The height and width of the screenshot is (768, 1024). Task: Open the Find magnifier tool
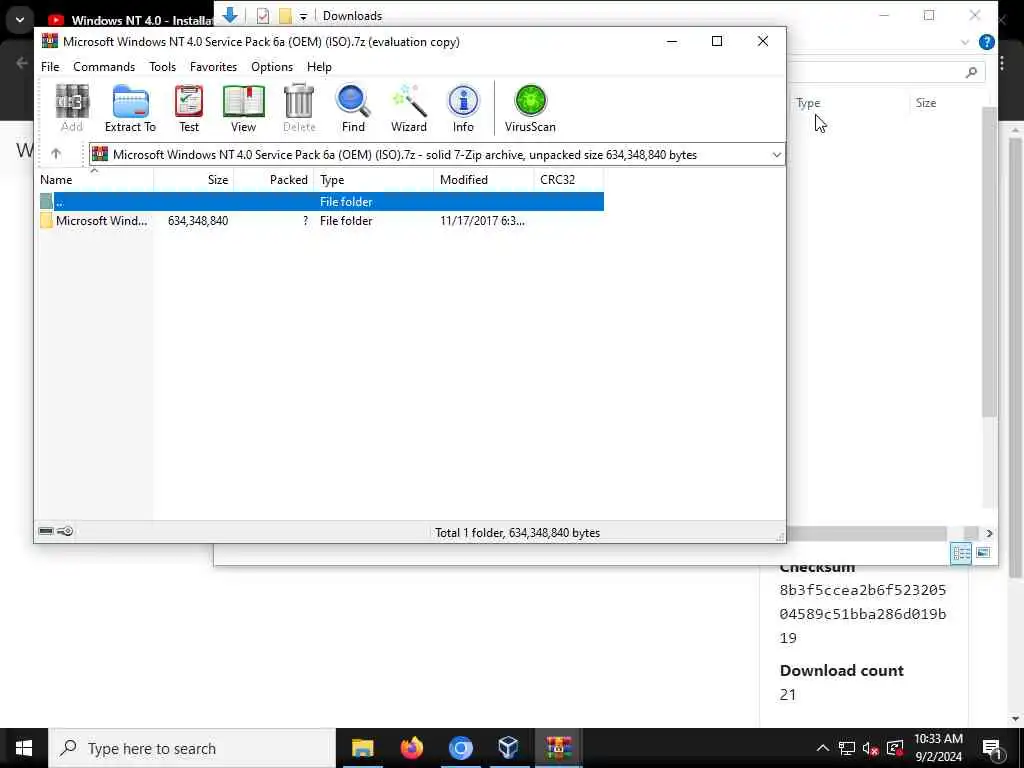[x=353, y=108]
